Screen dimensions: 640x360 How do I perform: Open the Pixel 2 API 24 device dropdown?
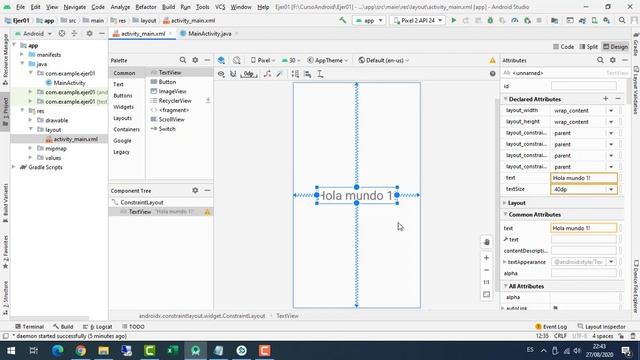point(418,20)
